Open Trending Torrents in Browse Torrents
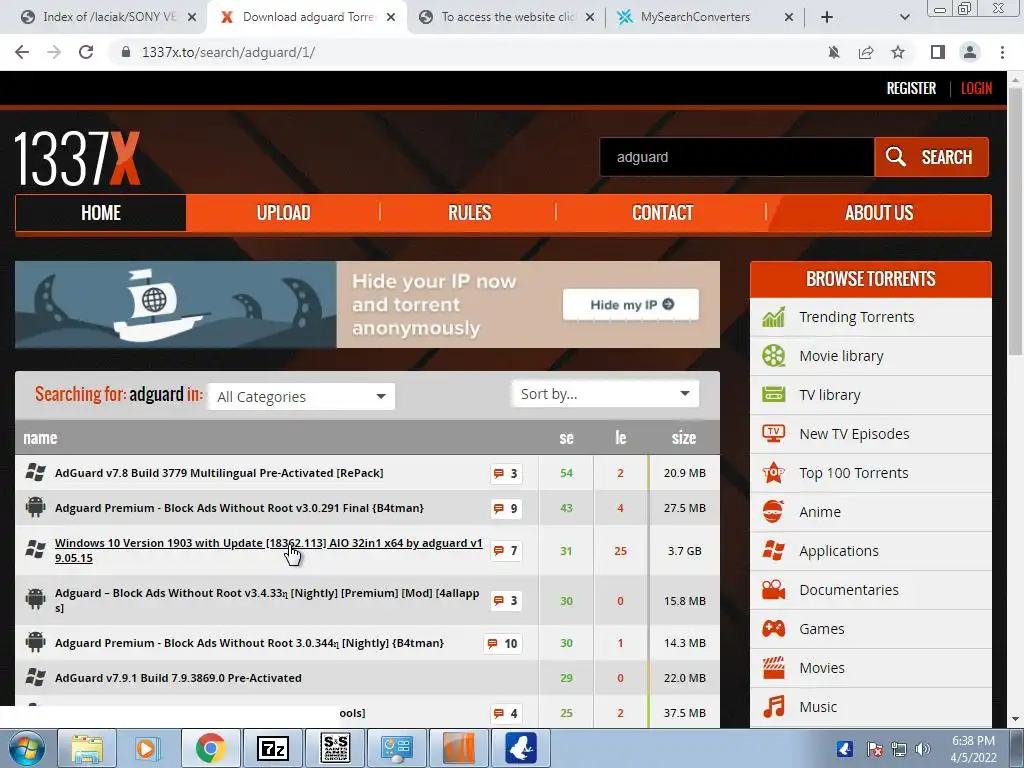The width and height of the screenshot is (1024, 768). coord(856,317)
